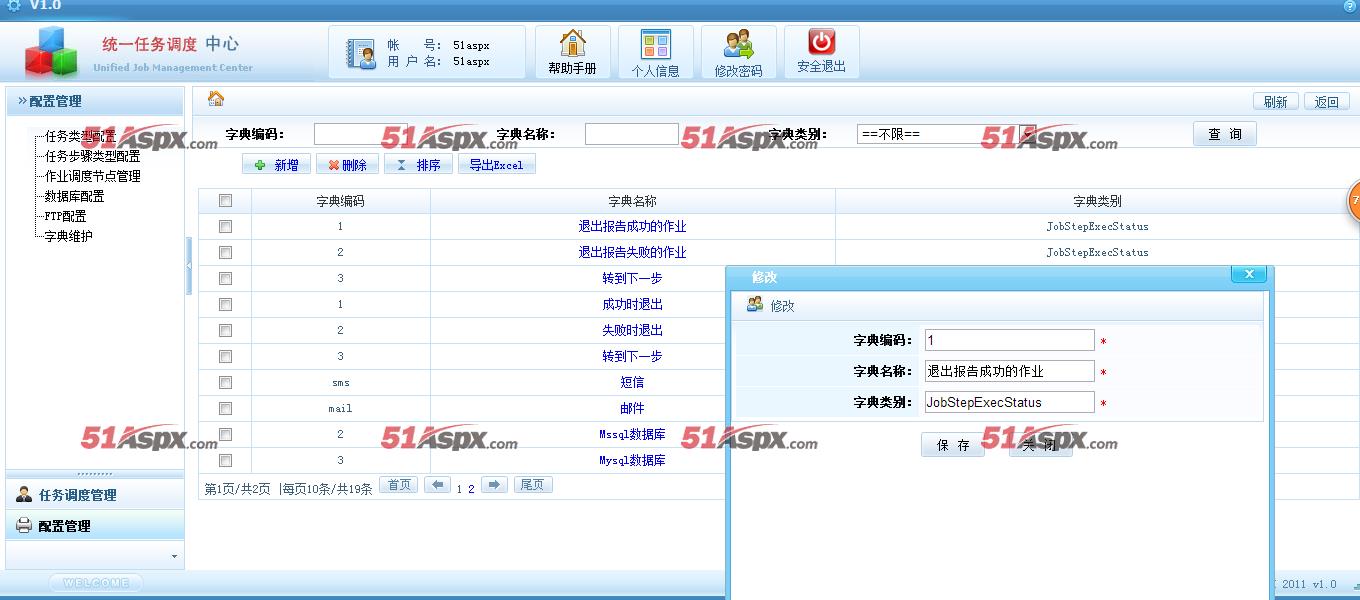Toggle the select-all header checkbox
The image size is (1360, 600).
click(x=225, y=201)
